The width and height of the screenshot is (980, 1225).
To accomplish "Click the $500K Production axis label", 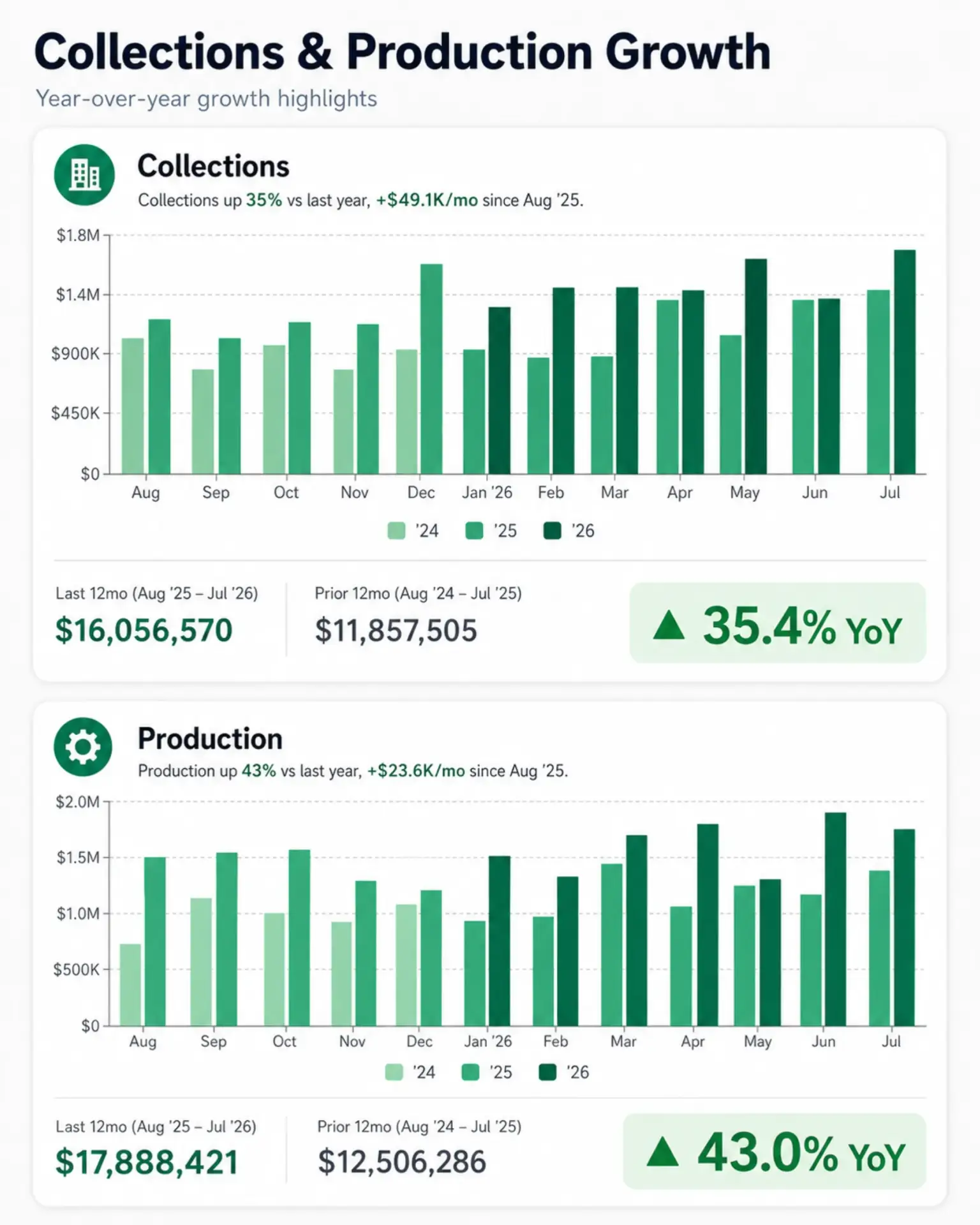I will click(76, 970).
